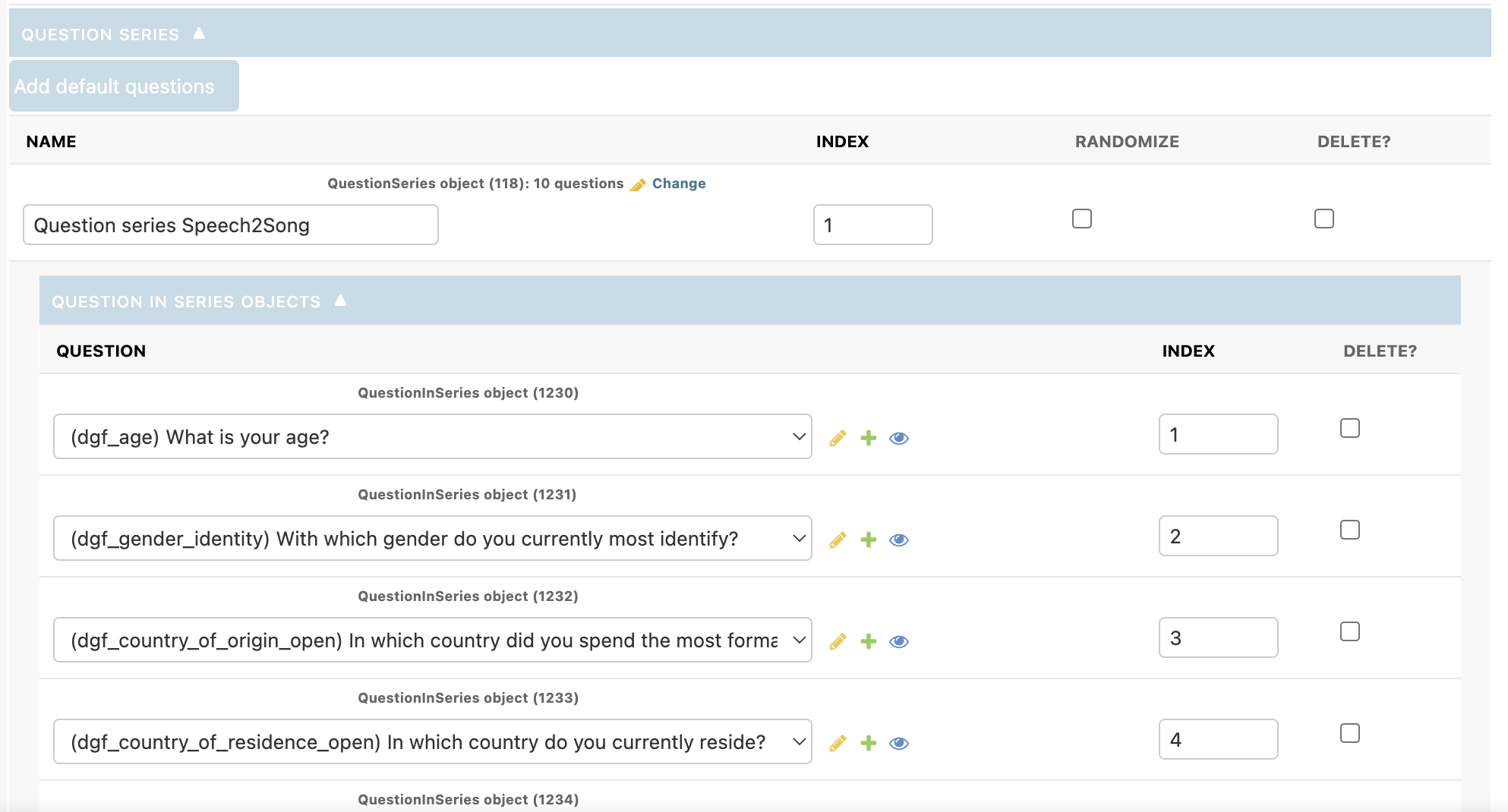The image size is (1508, 812).
Task: Add new question via plus next to dgf_gender_identity
Action: pyautogui.click(x=869, y=540)
